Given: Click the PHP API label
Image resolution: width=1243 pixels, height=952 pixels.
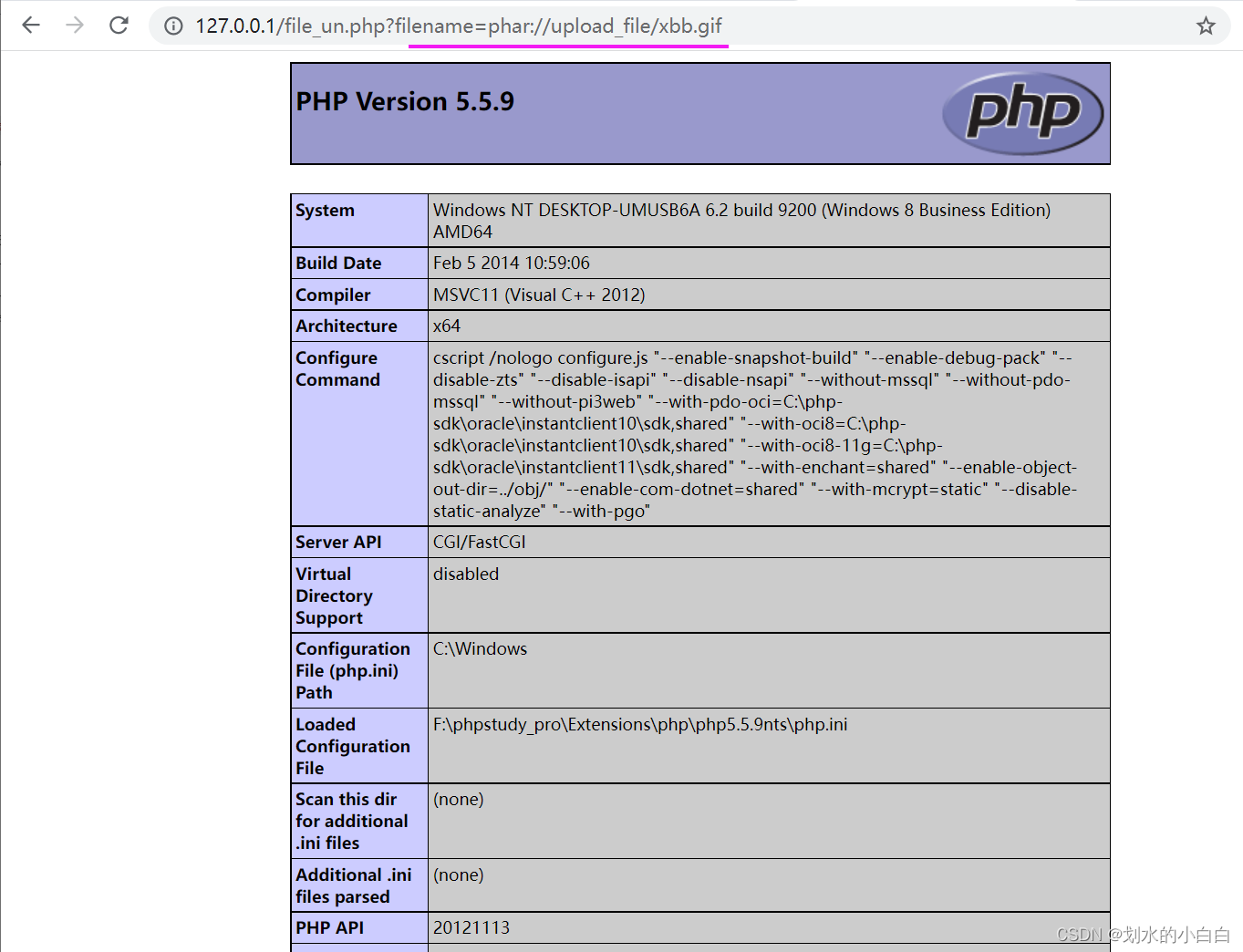Looking at the screenshot, I should pyautogui.click(x=330, y=928).
